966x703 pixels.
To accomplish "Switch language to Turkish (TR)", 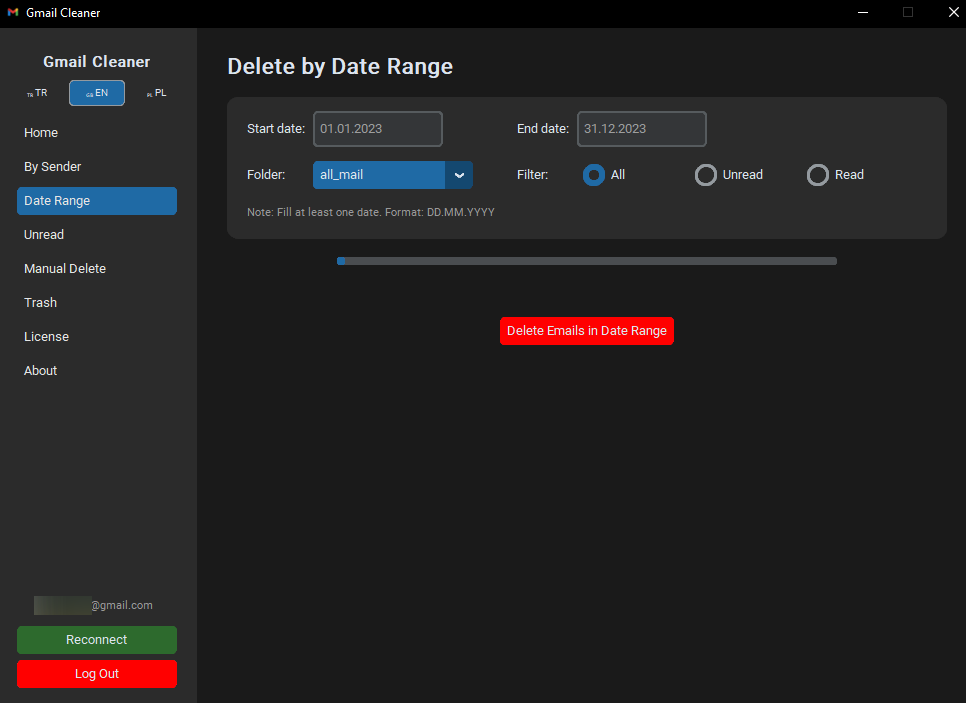I will click(37, 93).
